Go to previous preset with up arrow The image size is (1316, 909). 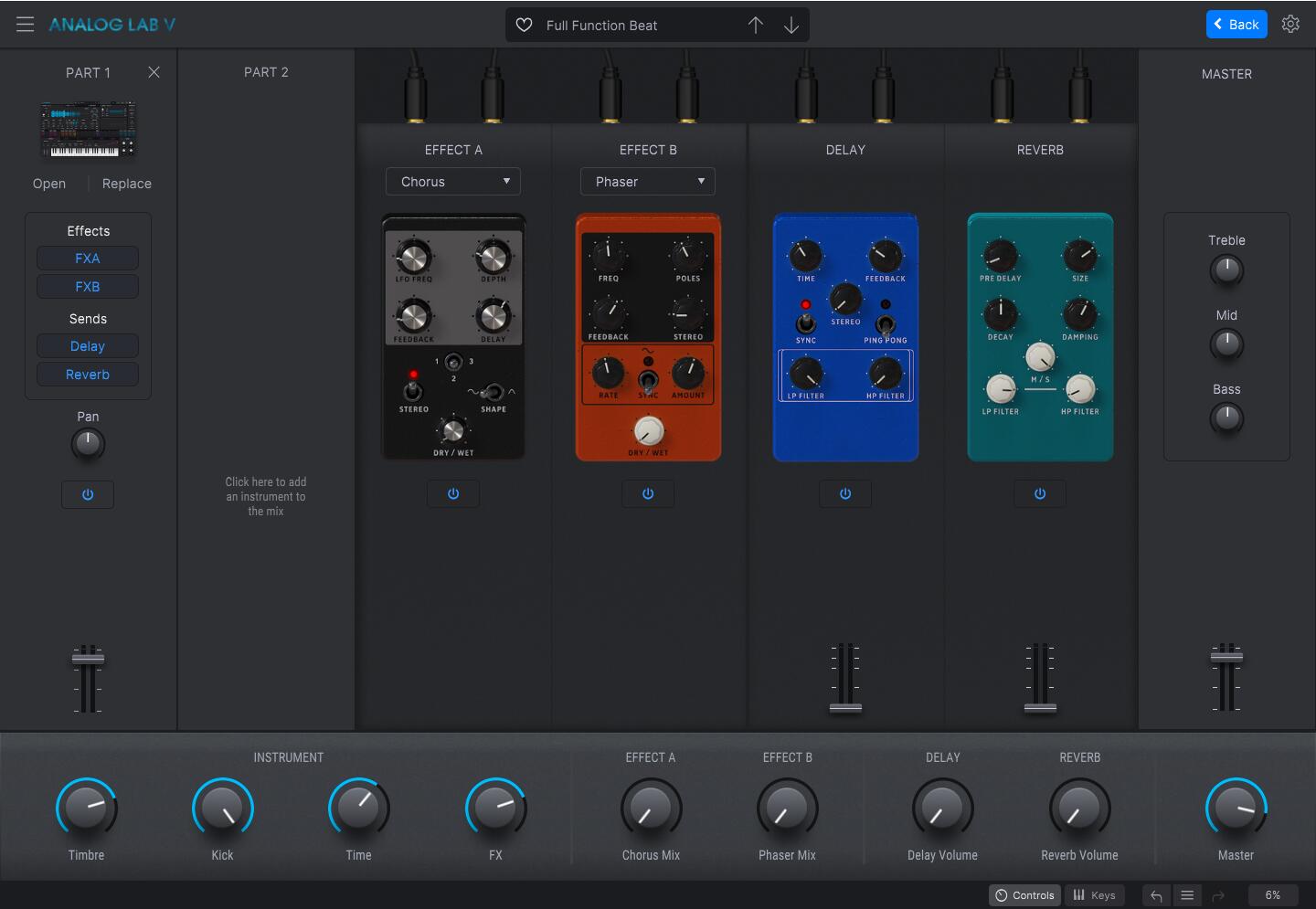756,25
